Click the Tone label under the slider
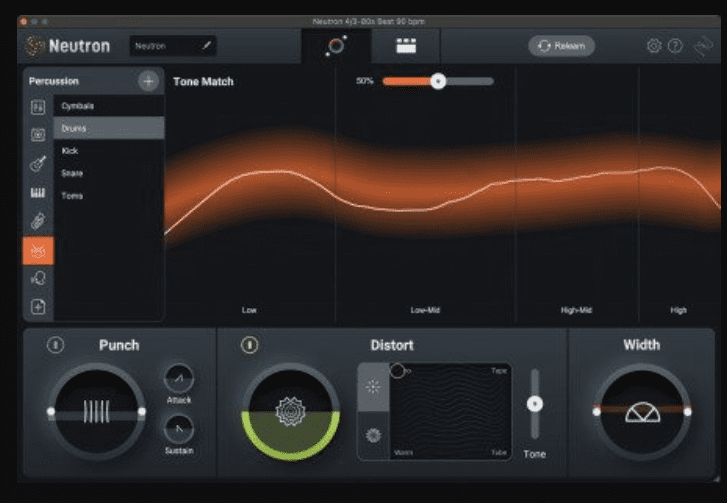 point(535,454)
